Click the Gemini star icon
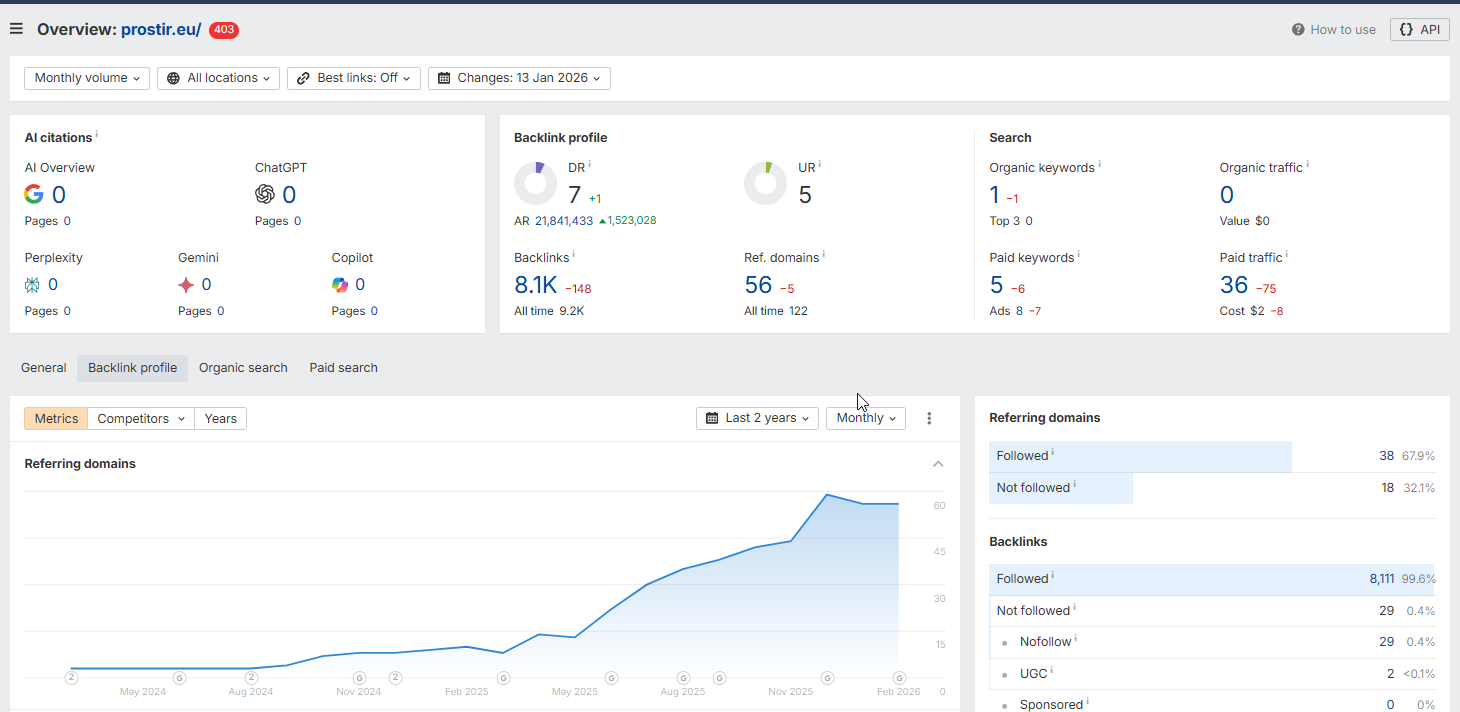The image size is (1460, 712). point(186,285)
